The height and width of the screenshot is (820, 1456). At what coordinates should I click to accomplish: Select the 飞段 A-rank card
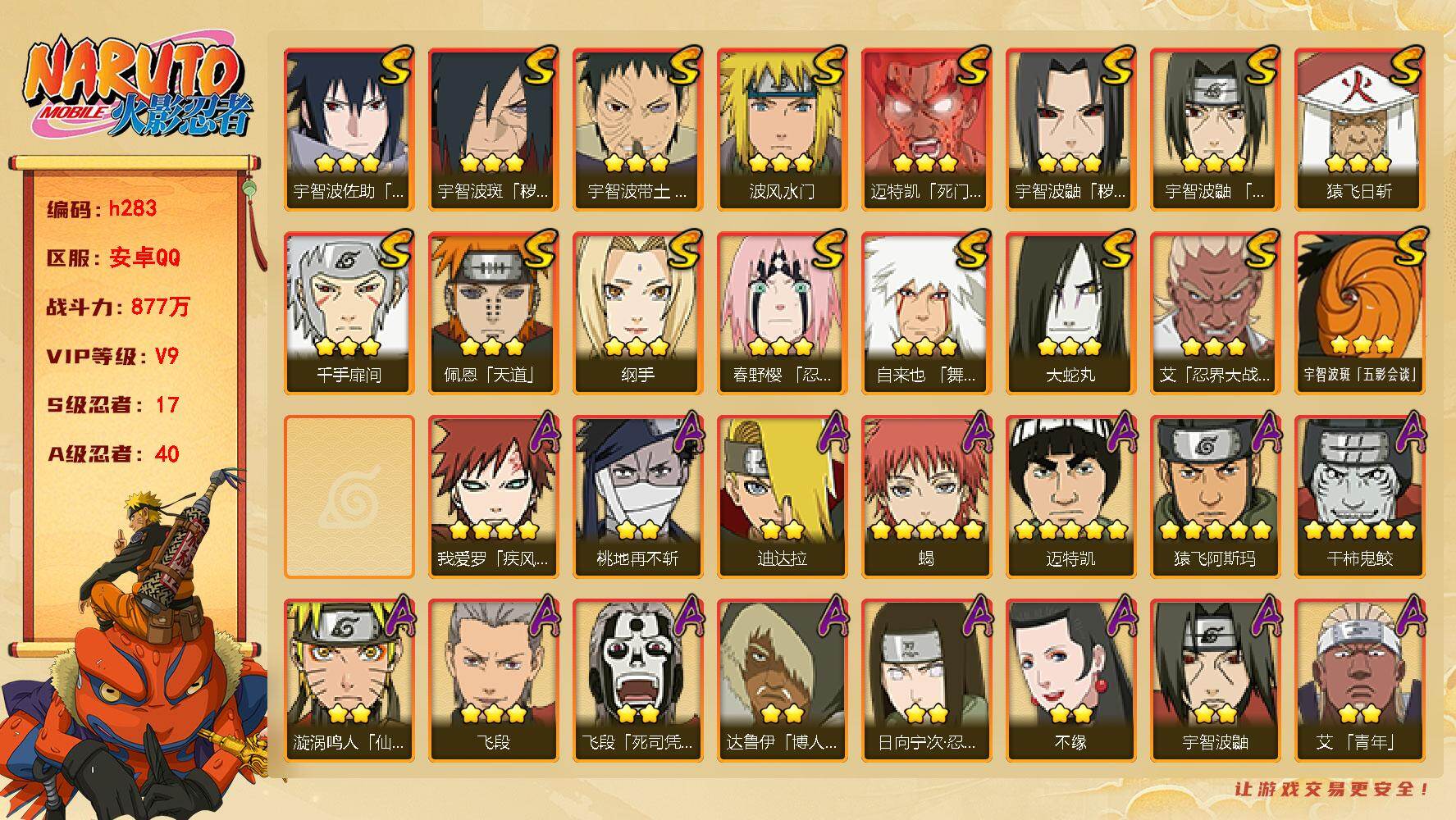pos(493,680)
